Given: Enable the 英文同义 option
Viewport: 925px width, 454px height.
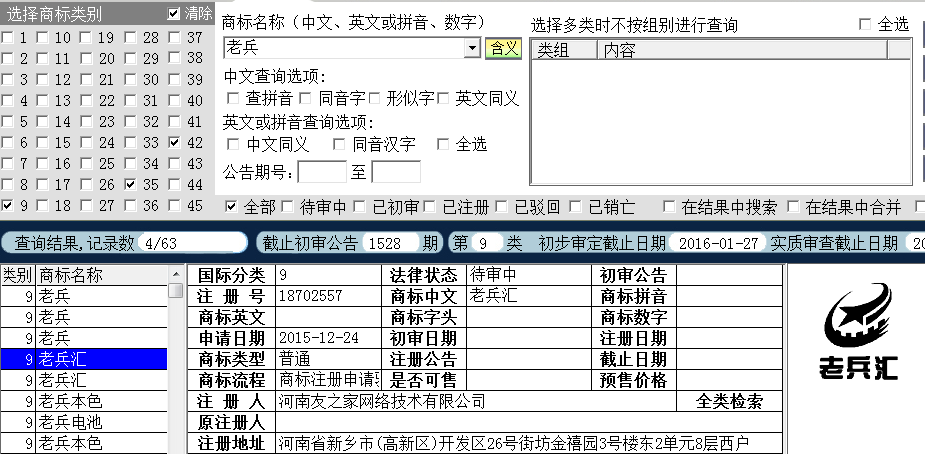Looking at the screenshot, I should point(443,98).
